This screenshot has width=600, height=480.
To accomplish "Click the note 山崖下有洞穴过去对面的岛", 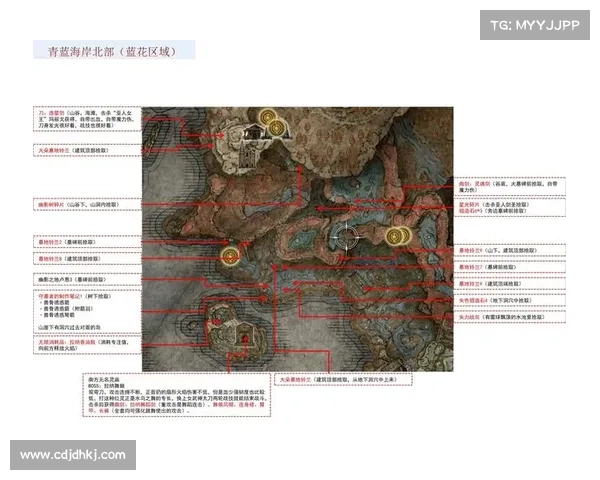I will (x=69, y=328).
